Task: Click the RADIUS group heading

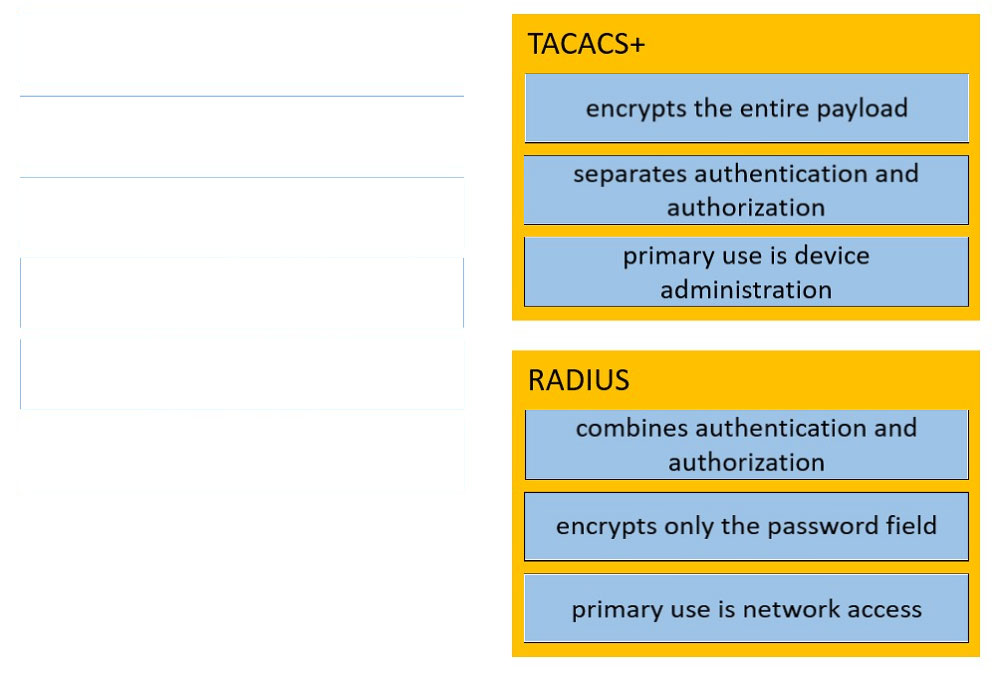Action: point(578,380)
